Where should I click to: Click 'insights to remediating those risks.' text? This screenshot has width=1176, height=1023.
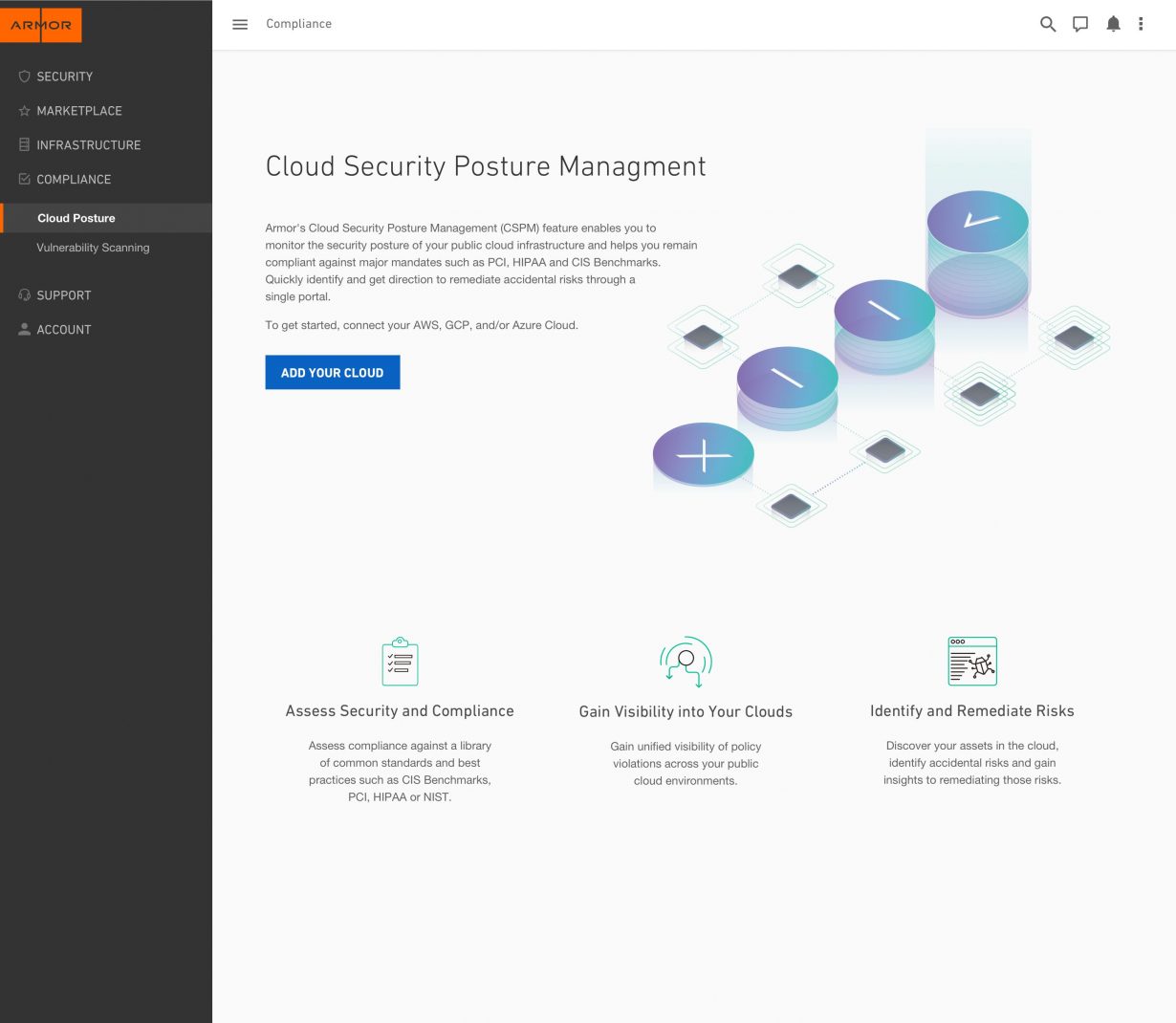pos(972,780)
